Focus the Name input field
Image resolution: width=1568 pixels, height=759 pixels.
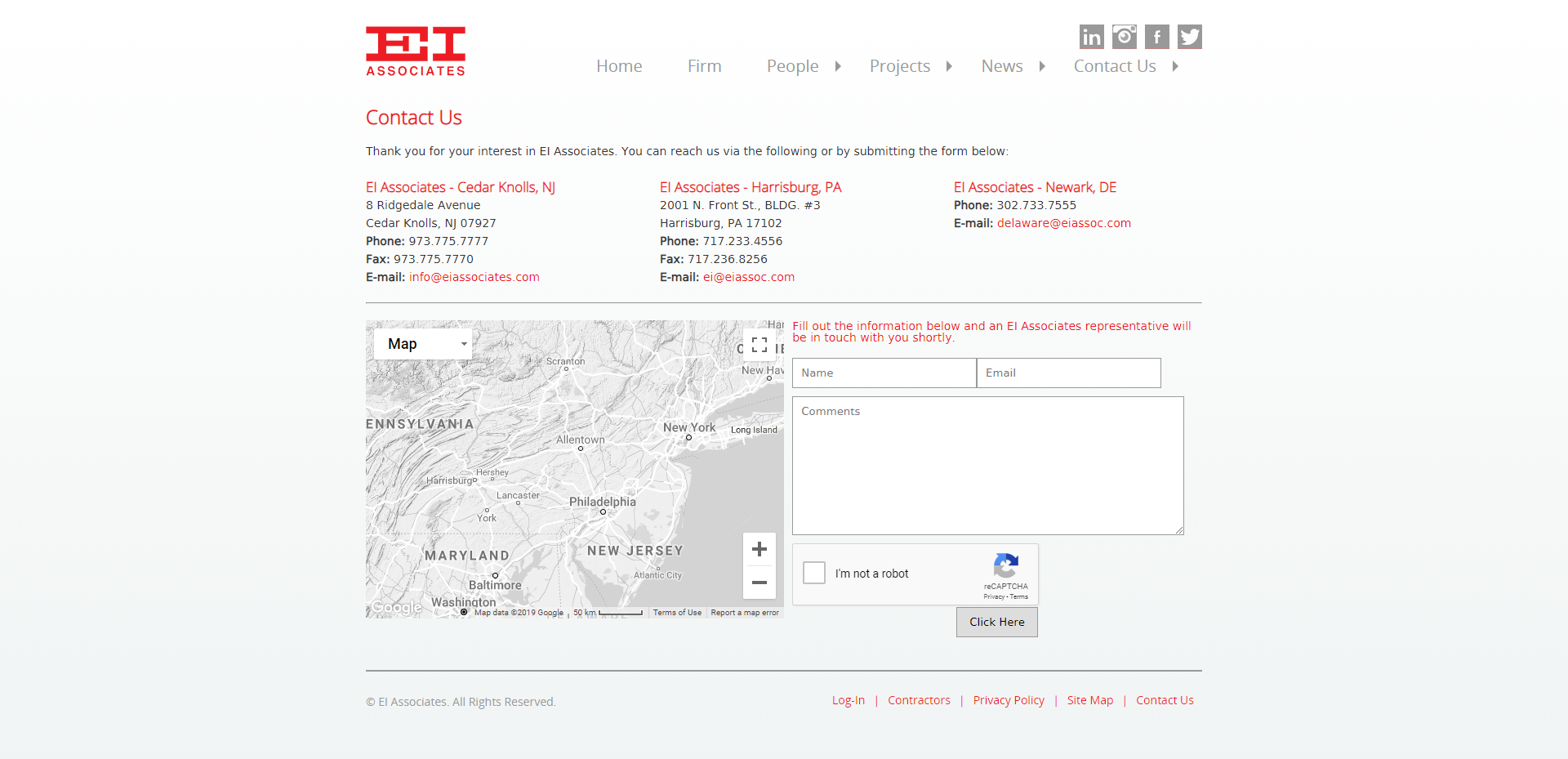tap(884, 373)
